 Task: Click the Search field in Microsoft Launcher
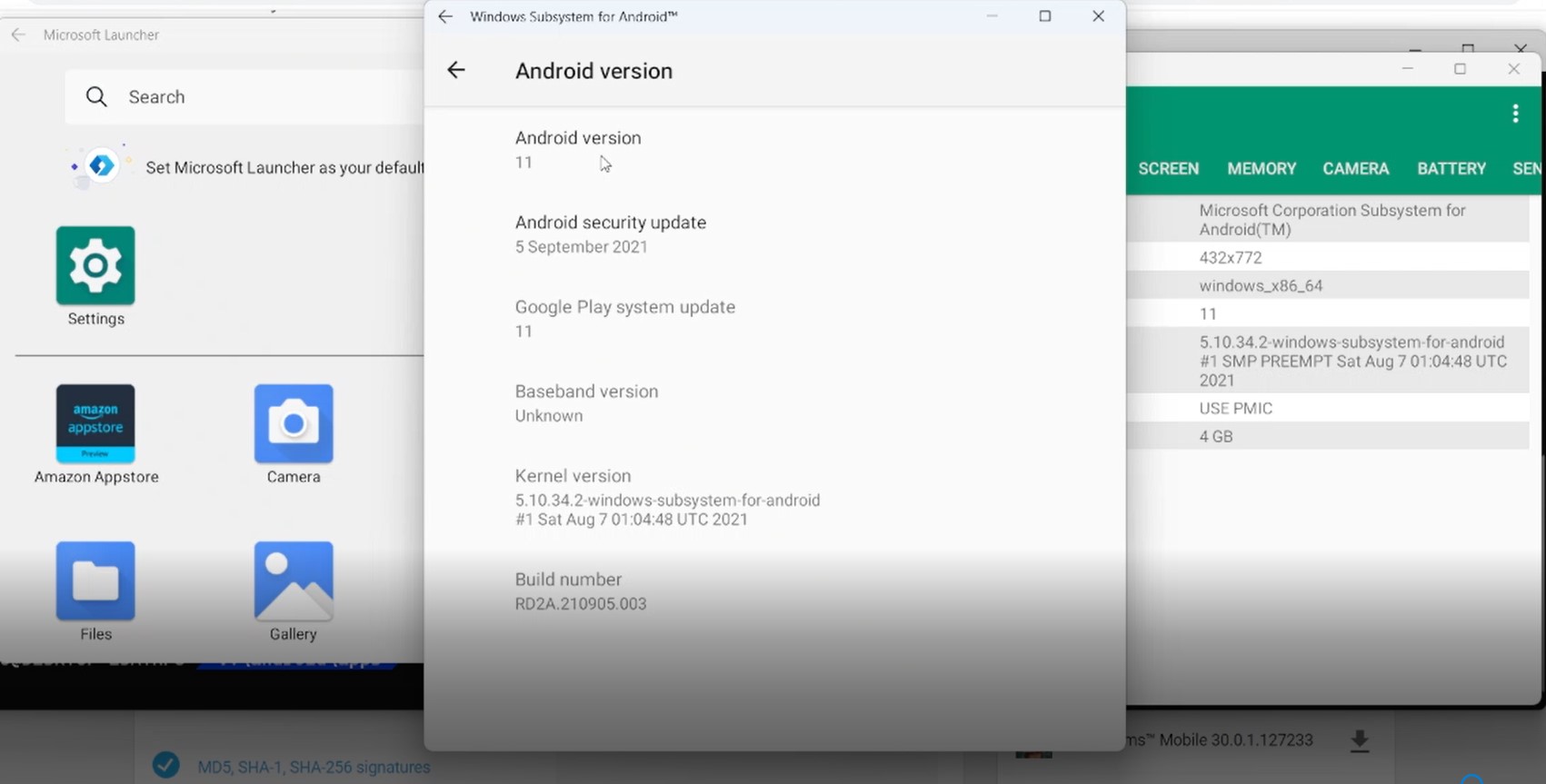tap(245, 96)
